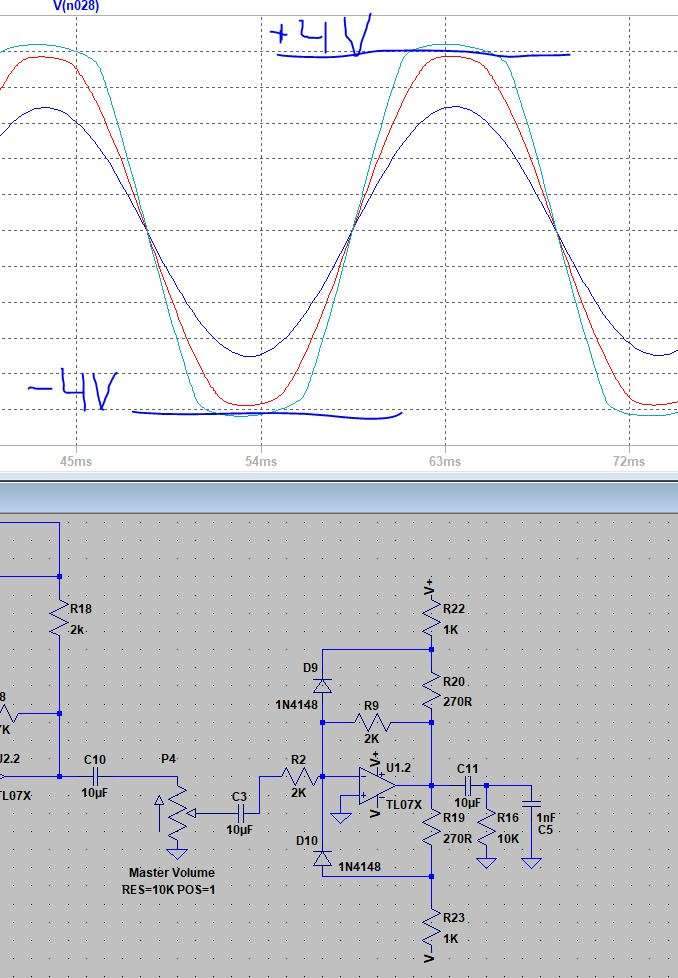Click the C5 1nF capacitor
Image resolution: width=678 pixels, height=978 pixels.
point(532,803)
